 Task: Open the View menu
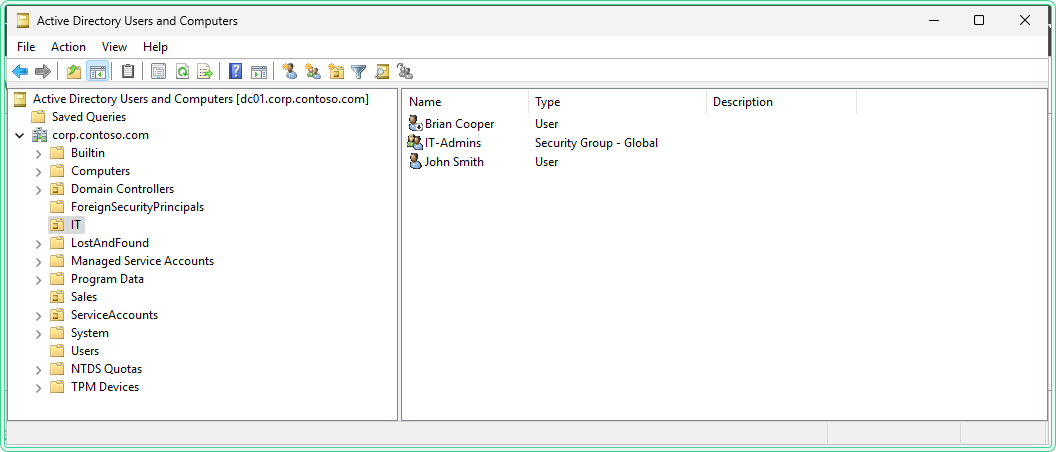click(x=114, y=46)
